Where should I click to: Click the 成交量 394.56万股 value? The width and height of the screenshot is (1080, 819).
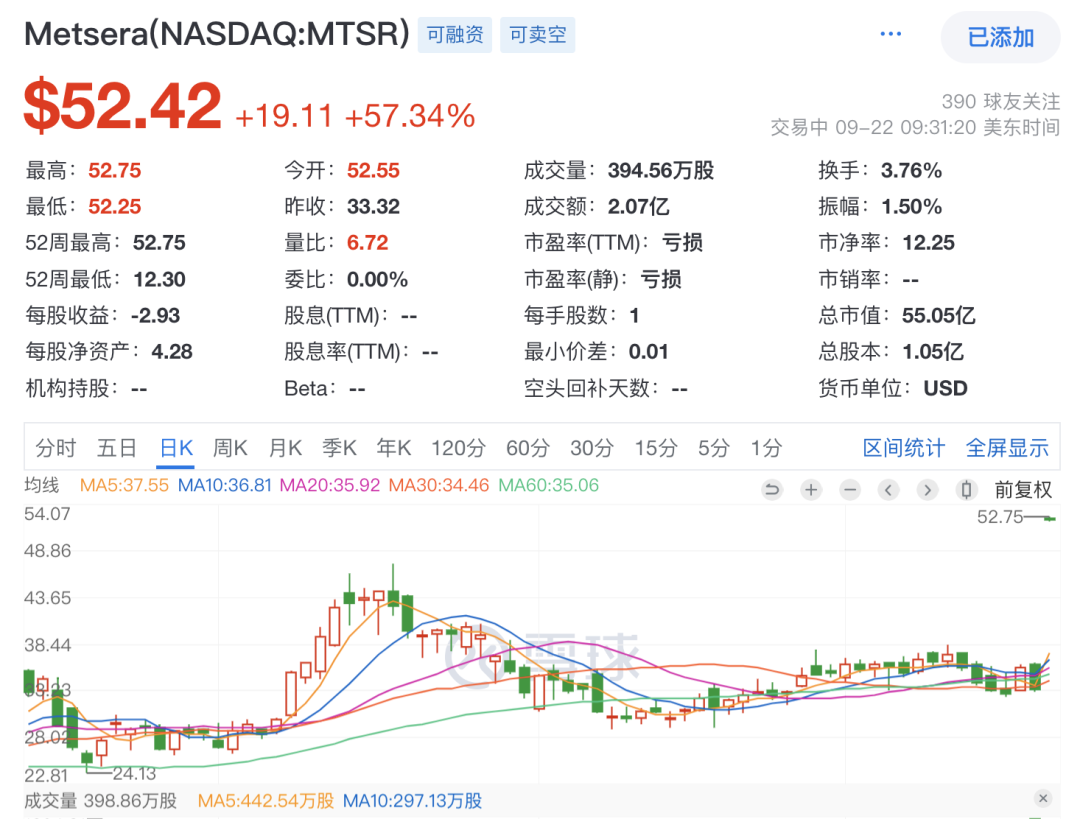coord(661,170)
